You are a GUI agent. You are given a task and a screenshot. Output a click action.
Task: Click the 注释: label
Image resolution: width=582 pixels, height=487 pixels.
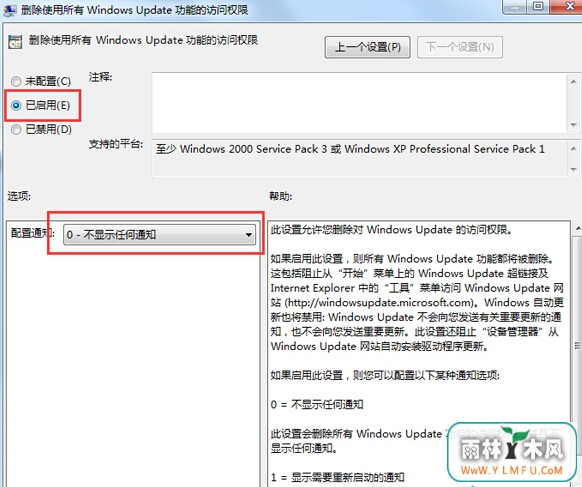pyautogui.click(x=100, y=77)
